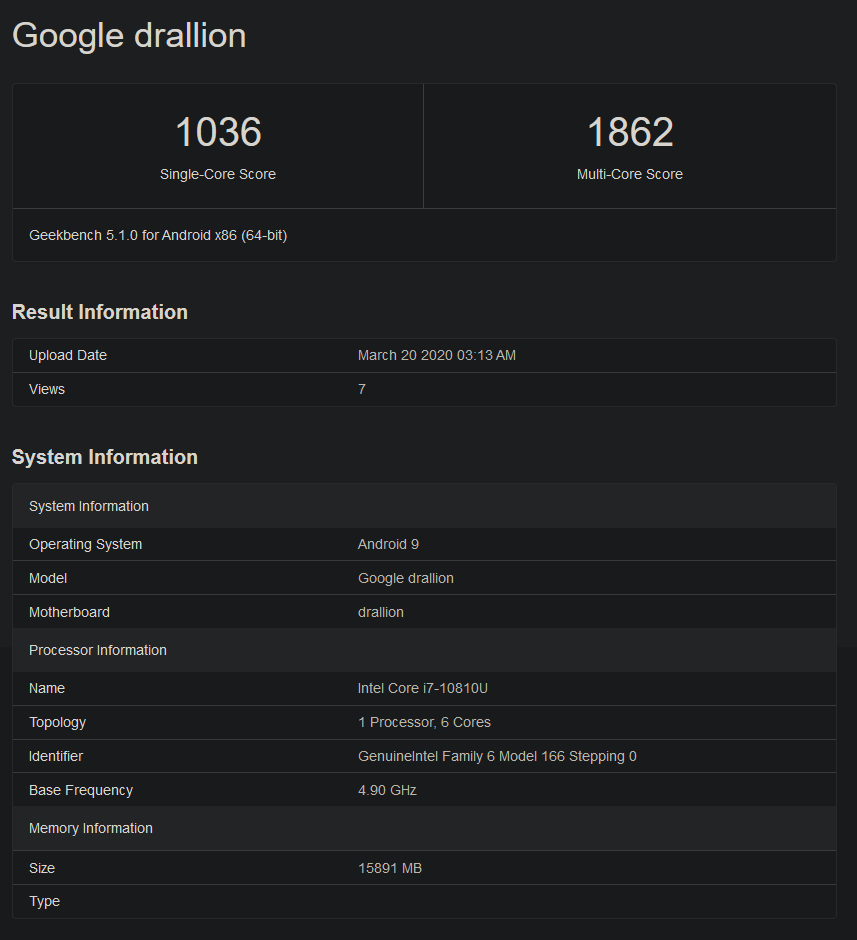Click the Geekbench 5.1.0 for Android text
This screenshot has width=857, height=940.
[x=158, y=236]
